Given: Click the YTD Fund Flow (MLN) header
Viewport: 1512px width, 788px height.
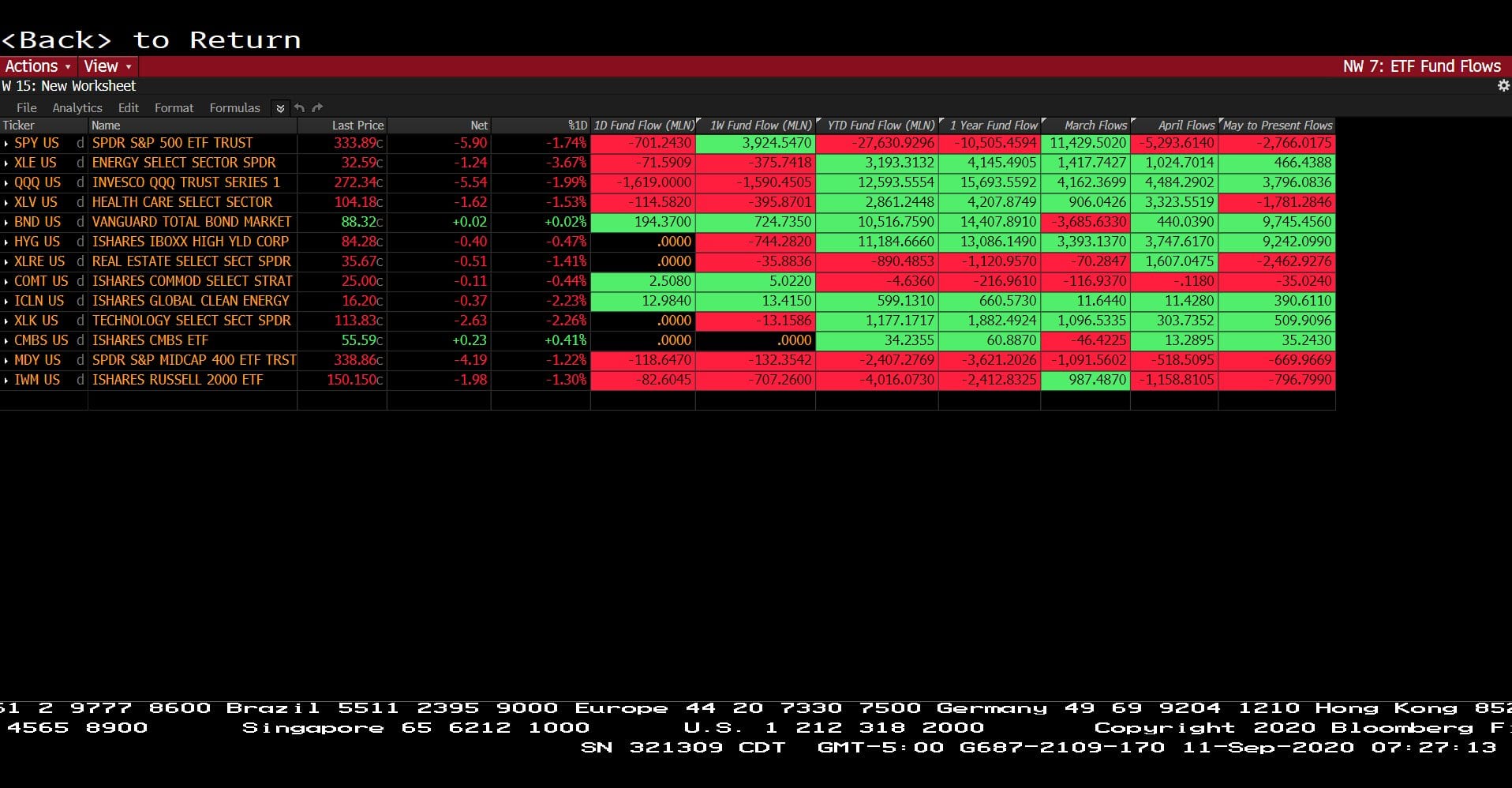Looking at the screenshot, I should 878,126.
